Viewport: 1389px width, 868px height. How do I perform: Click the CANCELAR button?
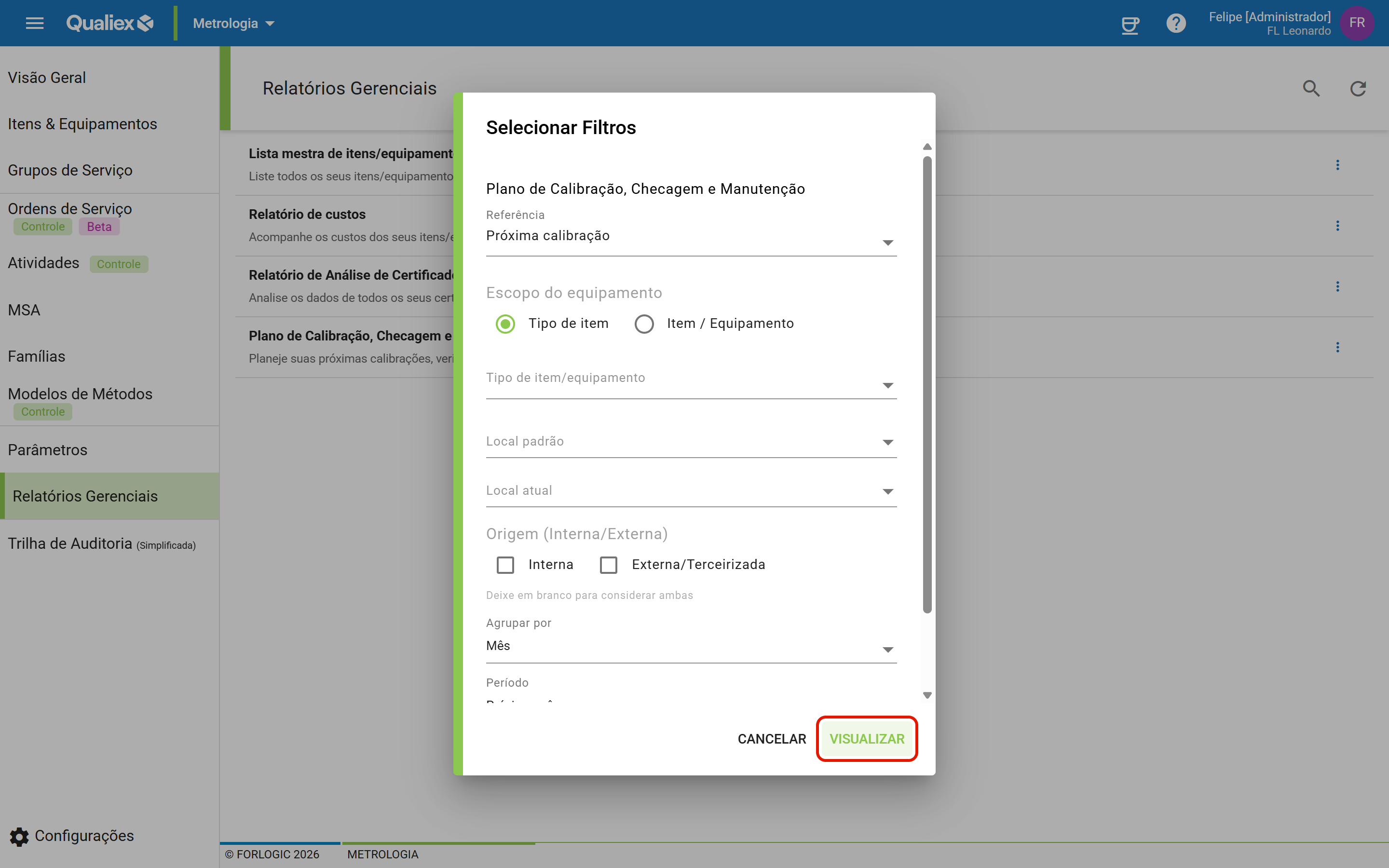point(771,739)
